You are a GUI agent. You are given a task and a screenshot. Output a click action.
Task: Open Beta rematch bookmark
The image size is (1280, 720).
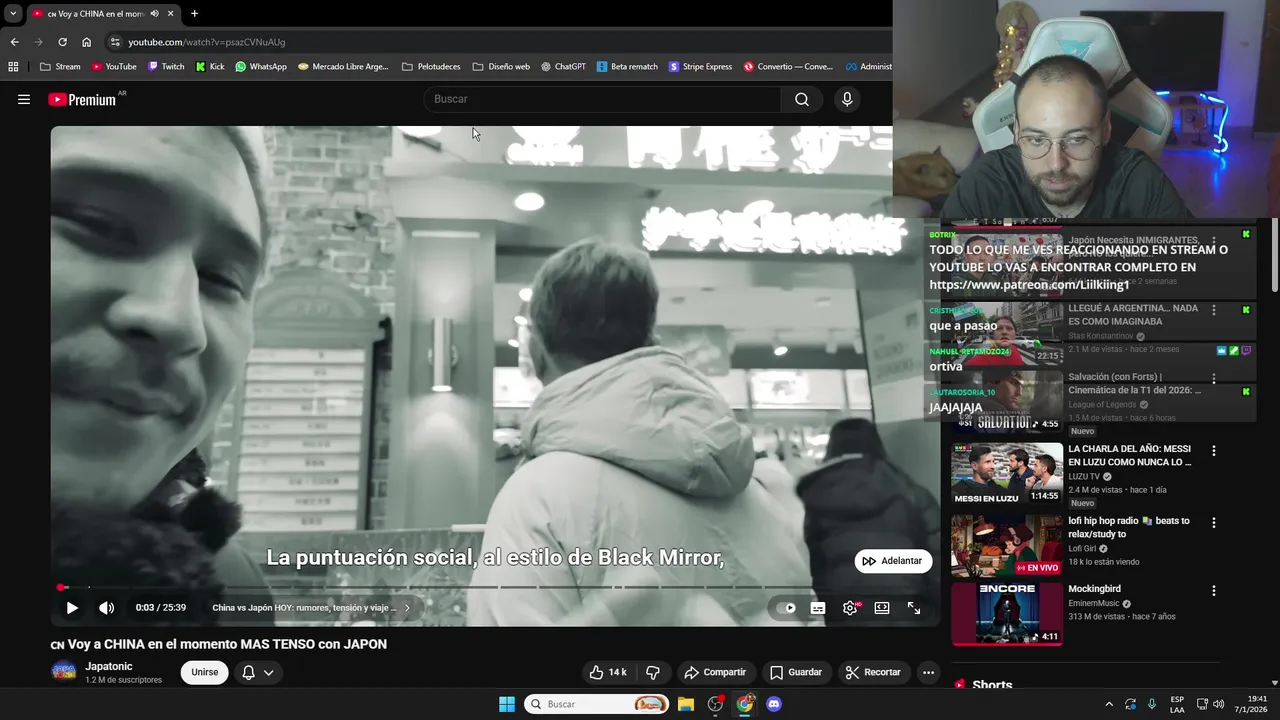(627, 67)
